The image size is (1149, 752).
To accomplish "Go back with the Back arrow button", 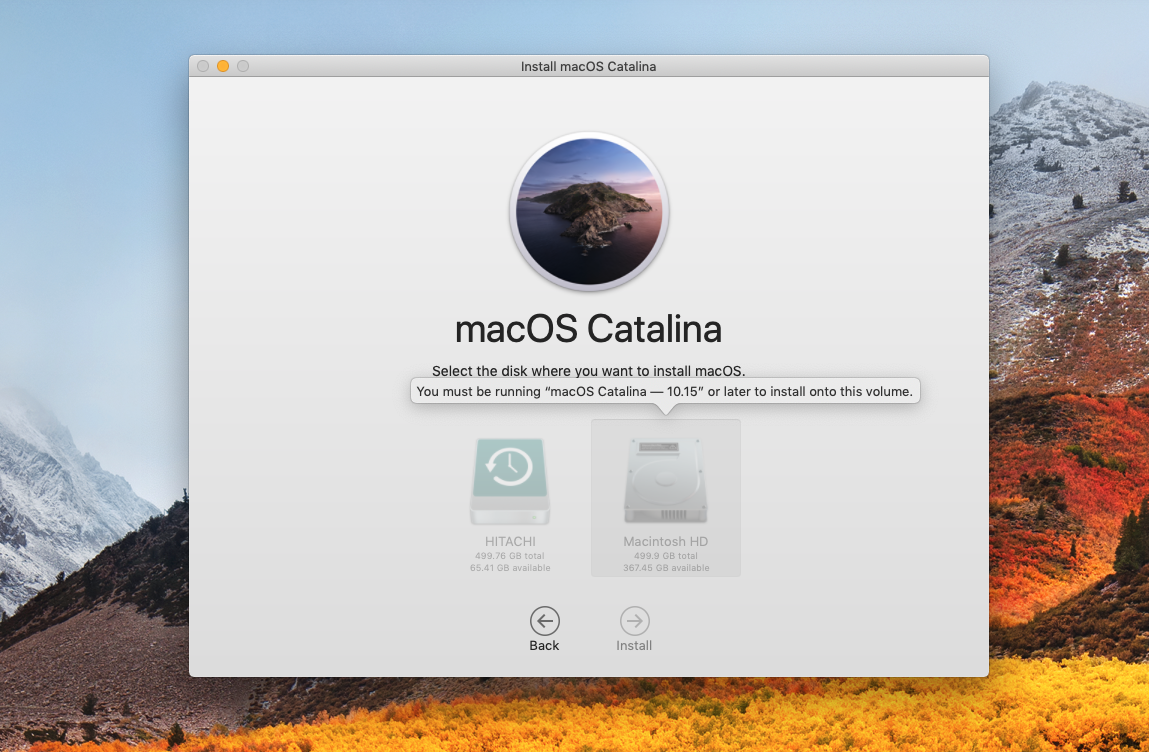I will (x=544, y=621).
